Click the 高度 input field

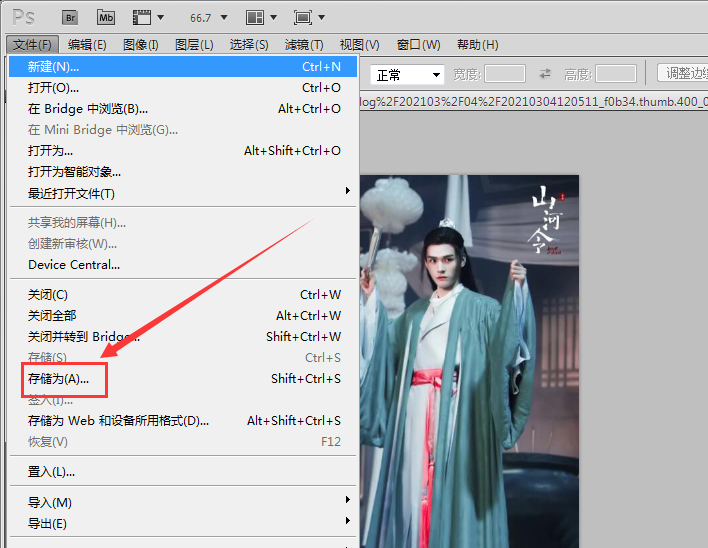(x=616, y=74)
